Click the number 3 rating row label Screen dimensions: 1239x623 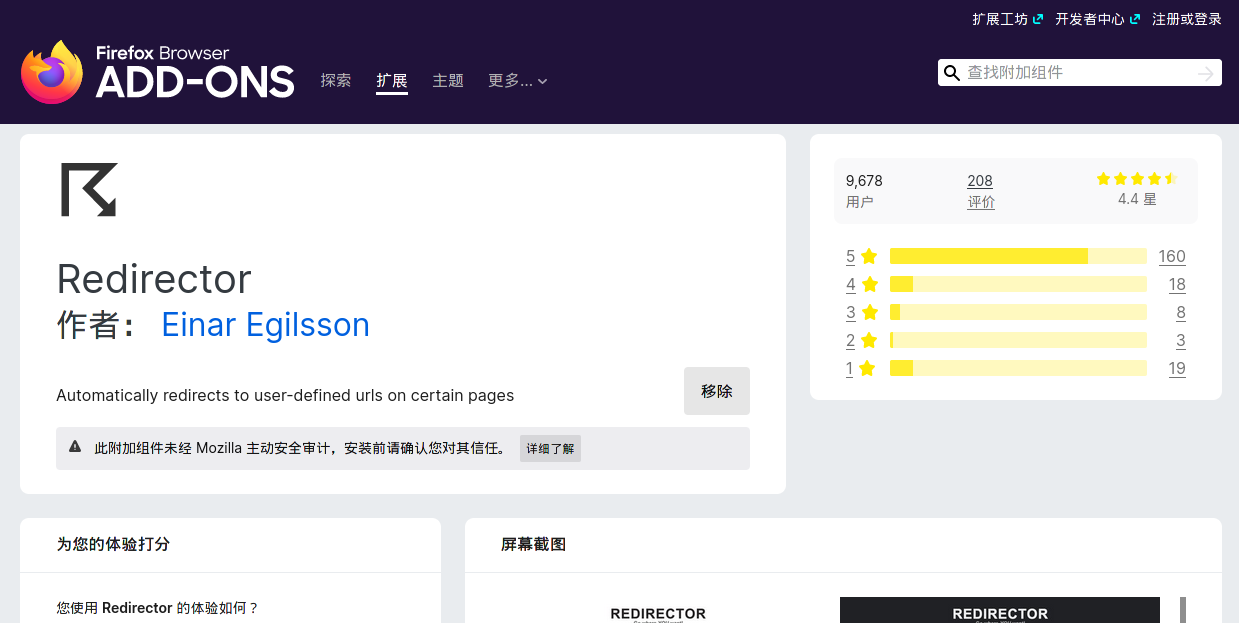851,312
